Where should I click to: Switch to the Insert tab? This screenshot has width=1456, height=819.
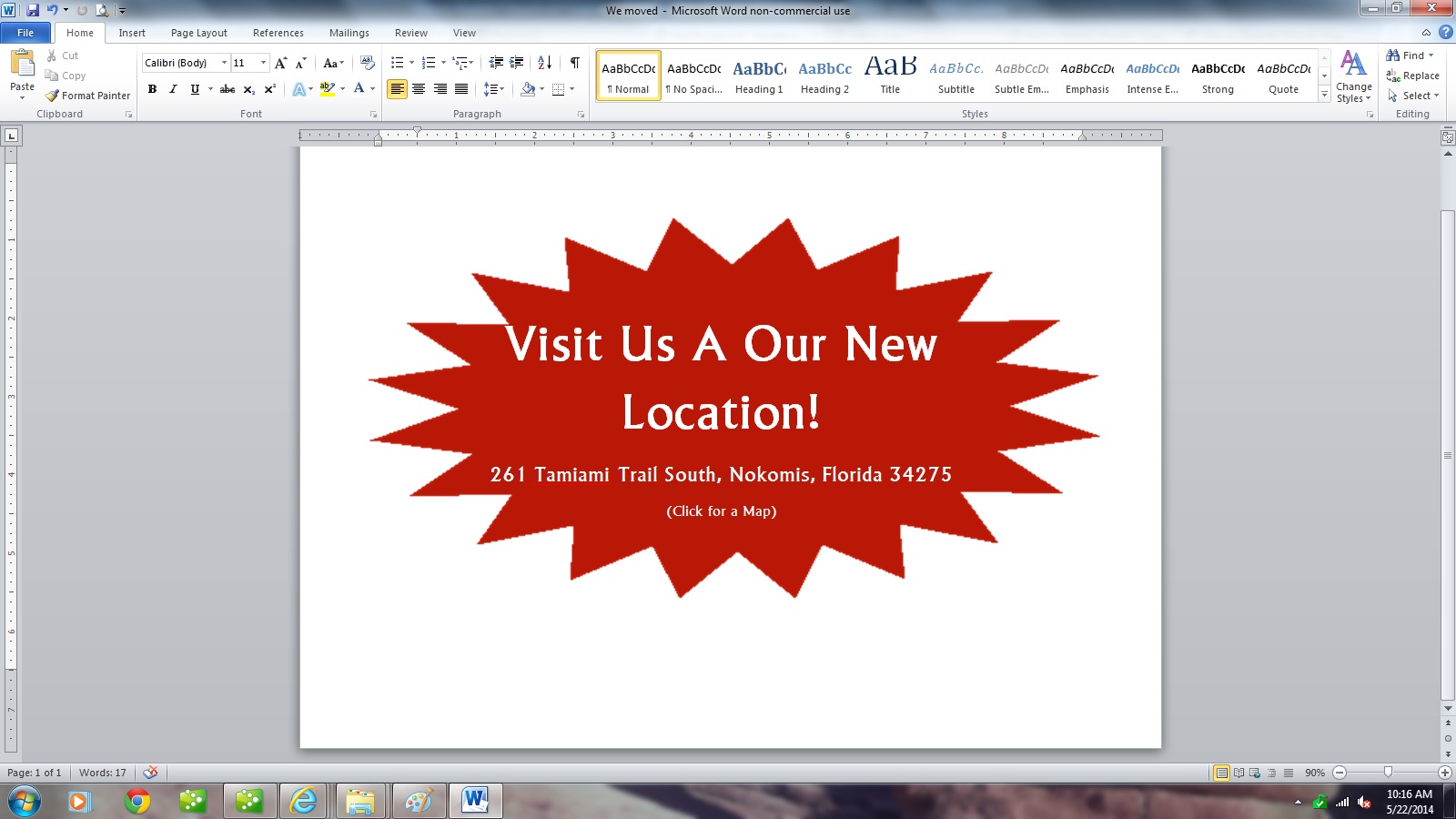tap(132, 33)
